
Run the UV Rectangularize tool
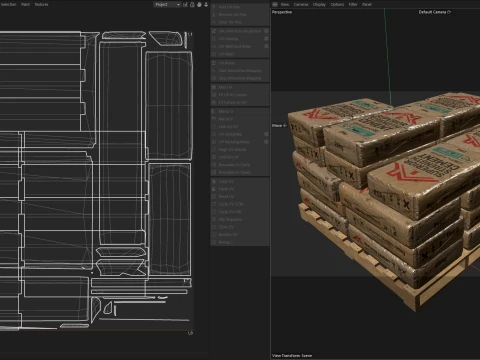pyautogui.click(x=237, y=142)
